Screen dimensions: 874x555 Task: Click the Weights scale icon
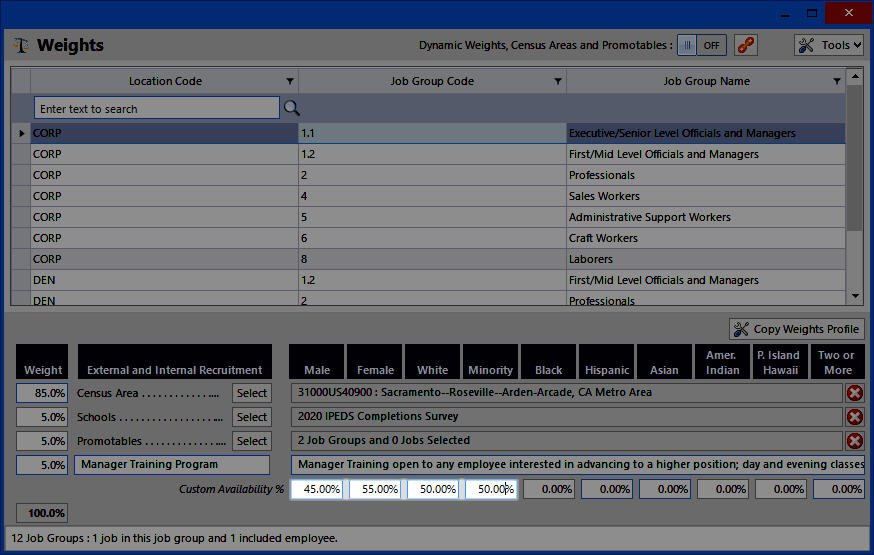[21, 45]
